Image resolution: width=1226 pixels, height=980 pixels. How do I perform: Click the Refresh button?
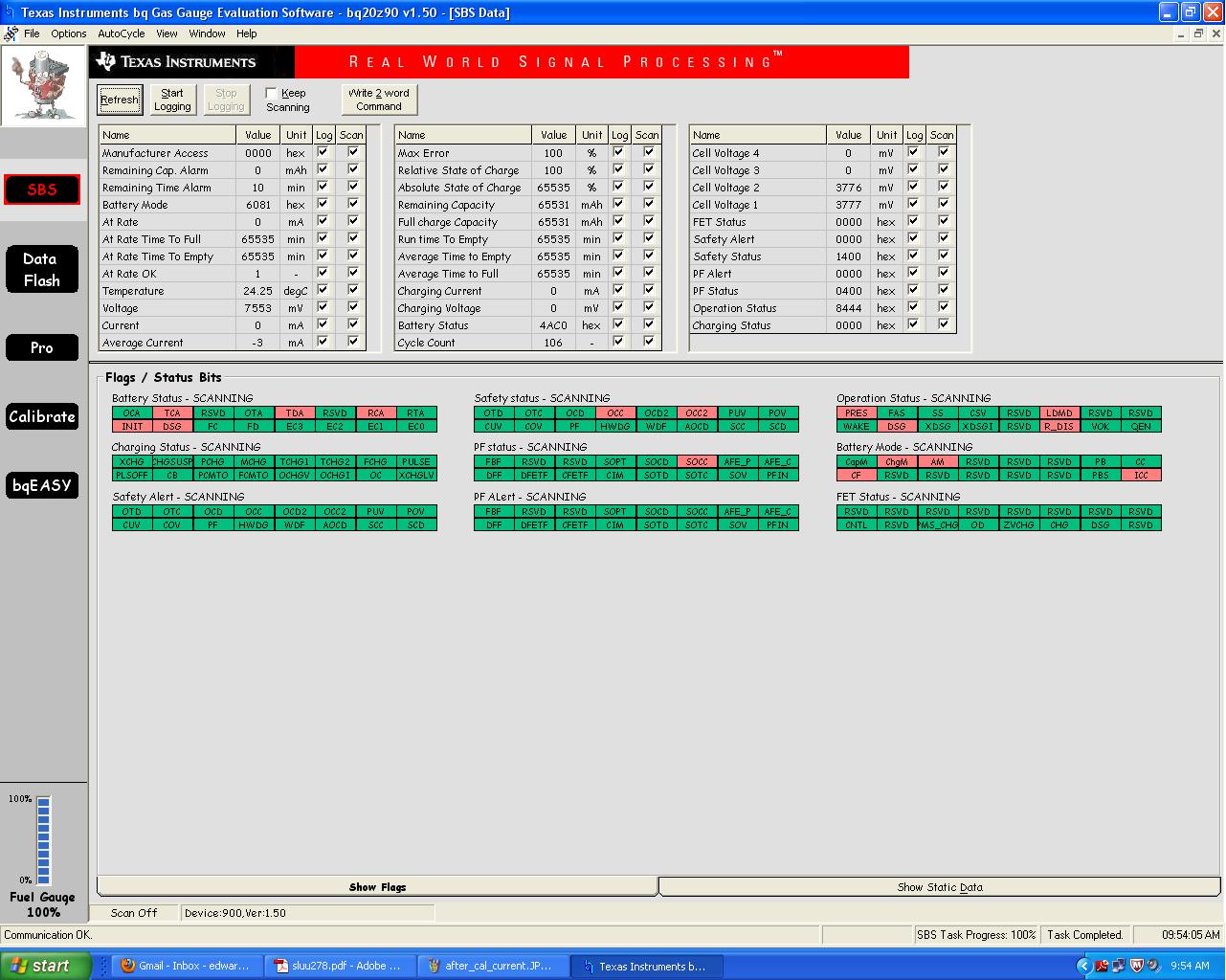pos(120,100)
